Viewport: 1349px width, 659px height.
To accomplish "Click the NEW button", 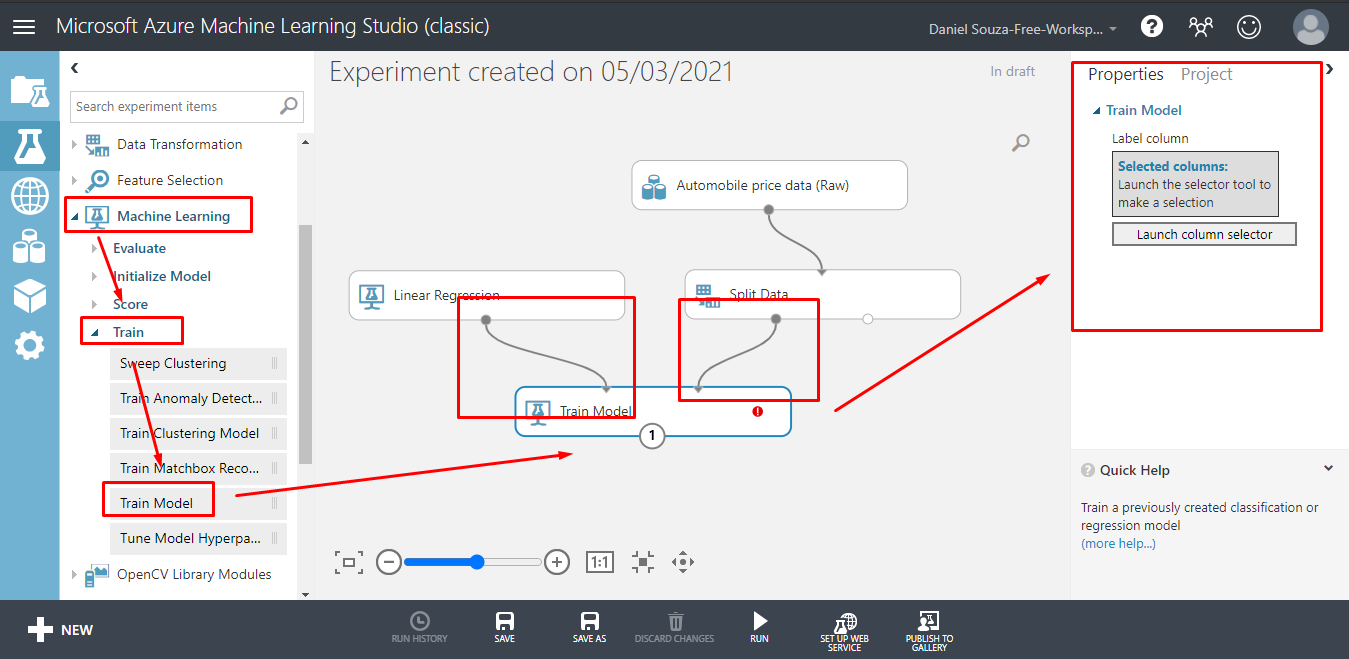I will 60,629.
